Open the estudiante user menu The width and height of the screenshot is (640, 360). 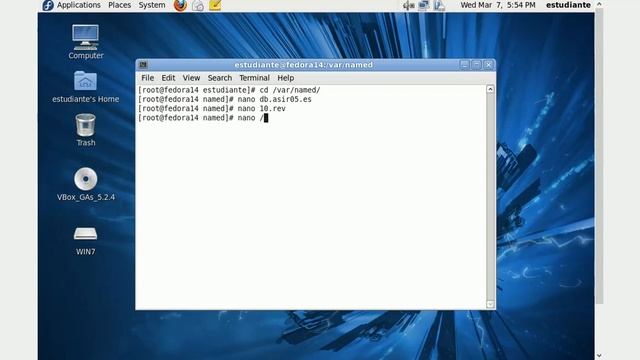568,5
